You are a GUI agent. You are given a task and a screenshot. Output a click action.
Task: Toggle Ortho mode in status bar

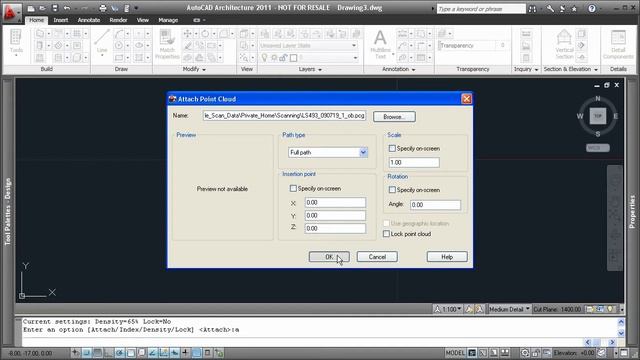(x=109, y=353)
